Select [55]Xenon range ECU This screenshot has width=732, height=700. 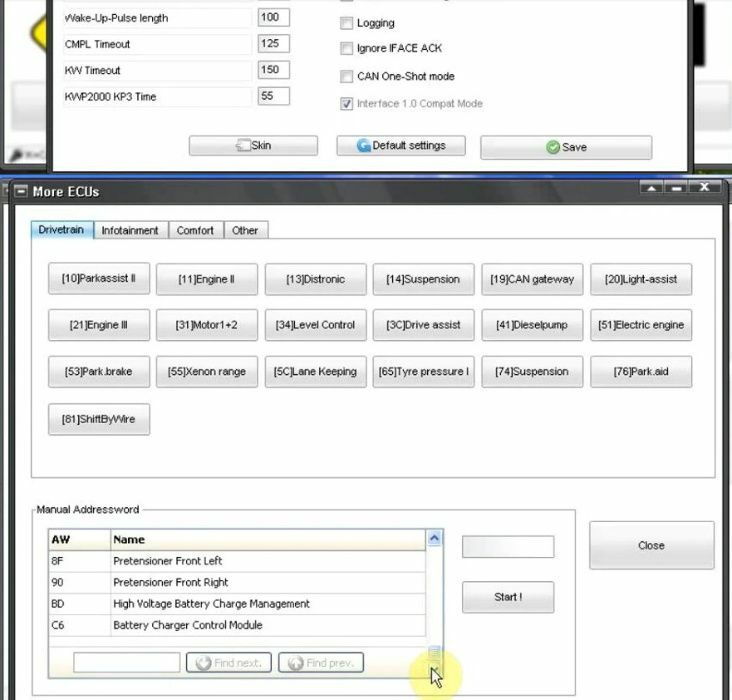(x=207, y=372)
